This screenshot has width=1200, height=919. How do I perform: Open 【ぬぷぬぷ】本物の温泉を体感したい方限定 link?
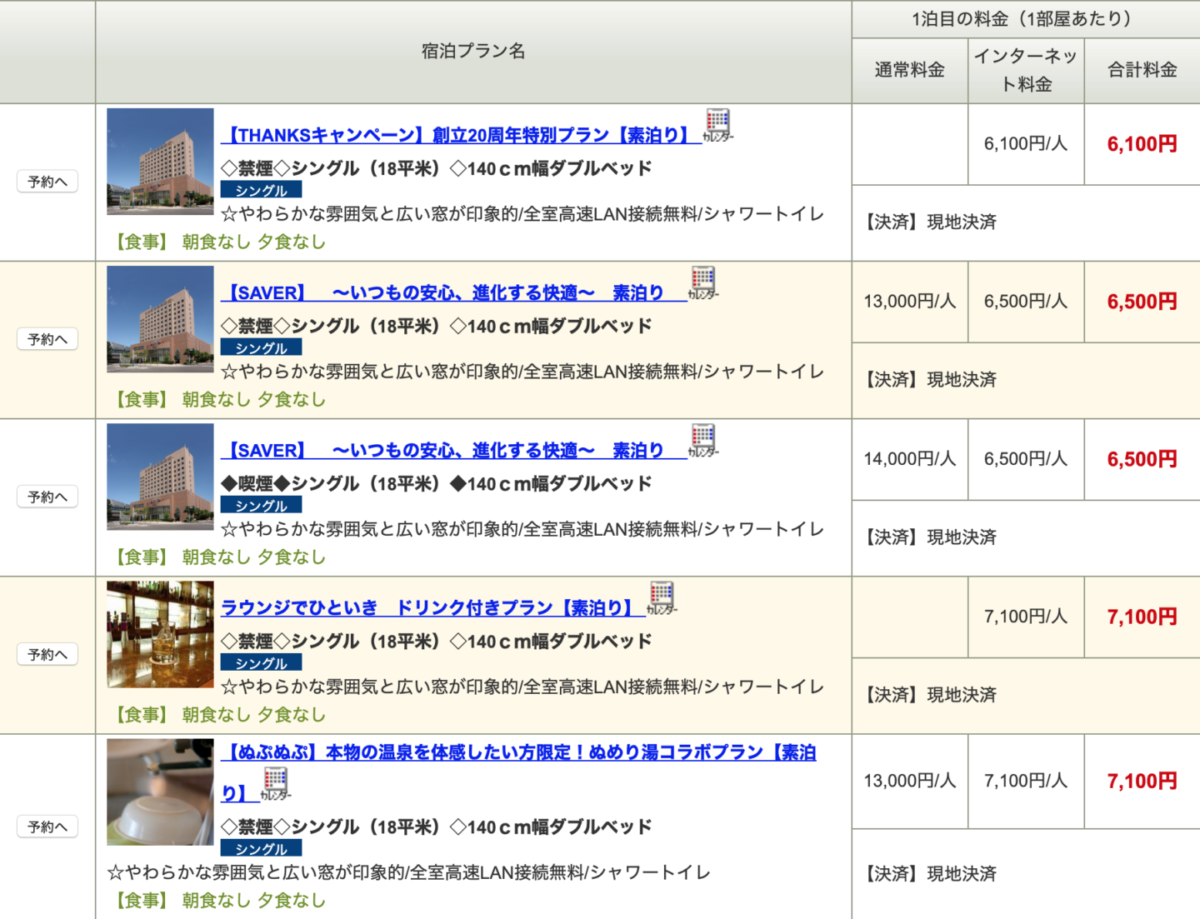tap(518, 752)
